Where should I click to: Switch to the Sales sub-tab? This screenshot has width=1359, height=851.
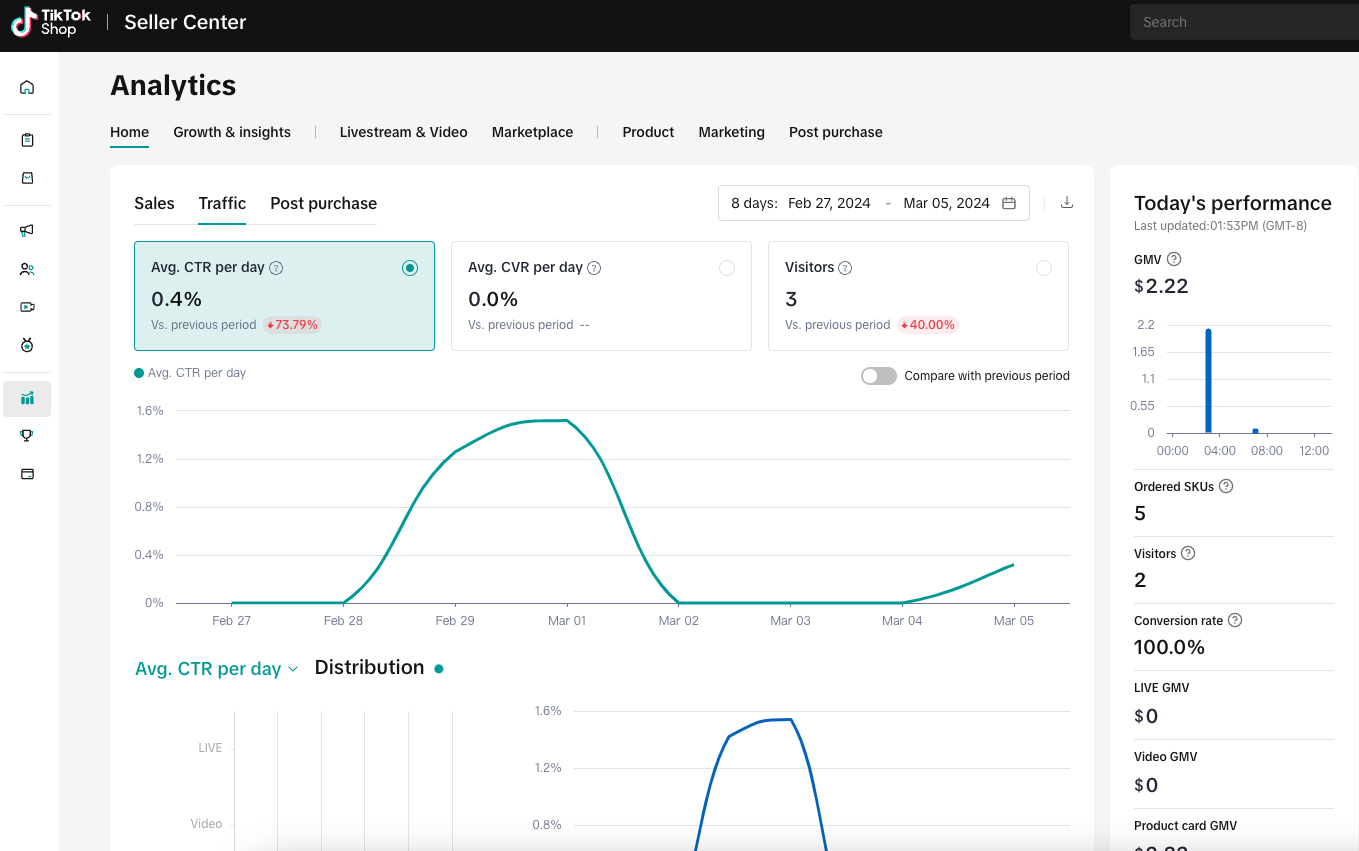pyautogui.click(x=154, y=203)
